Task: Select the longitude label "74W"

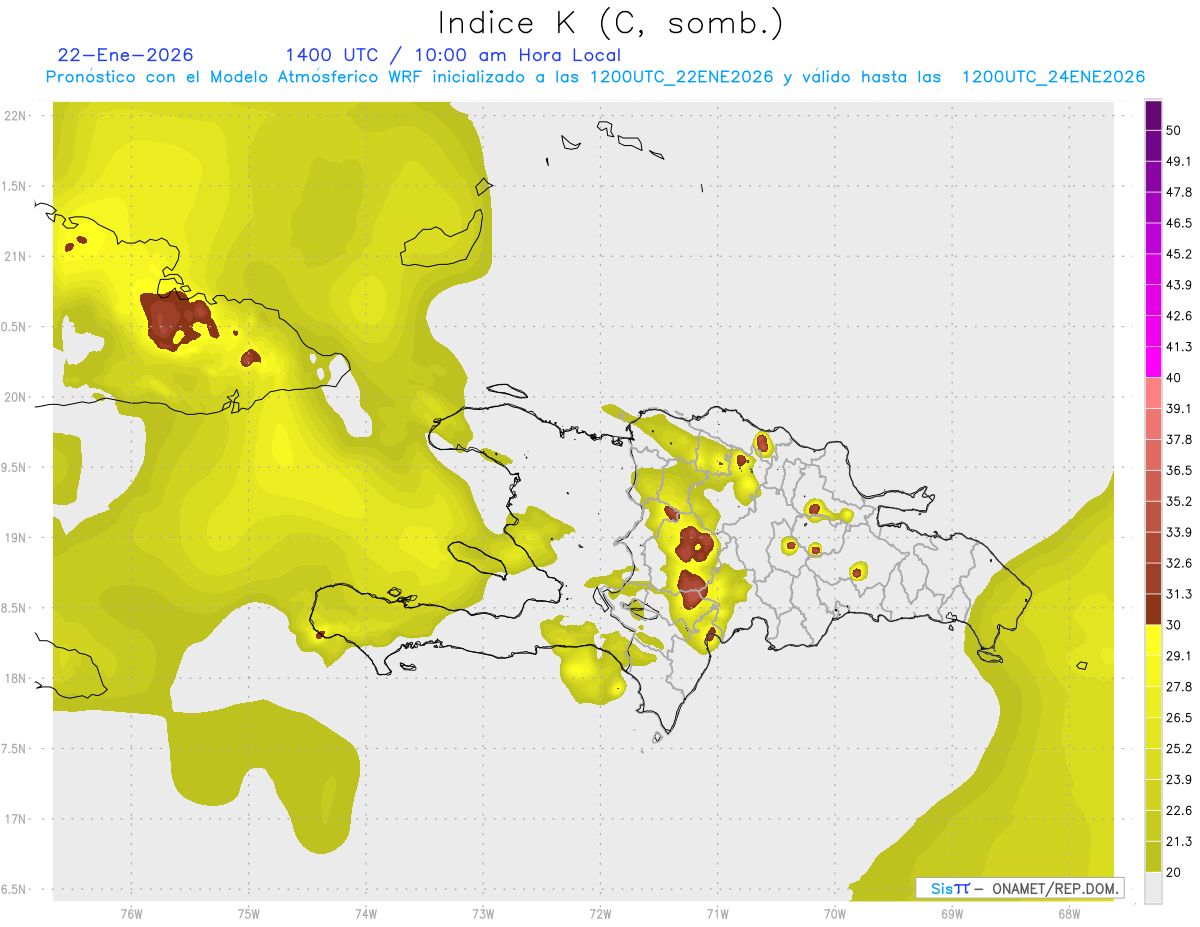Action: (366, 914)
